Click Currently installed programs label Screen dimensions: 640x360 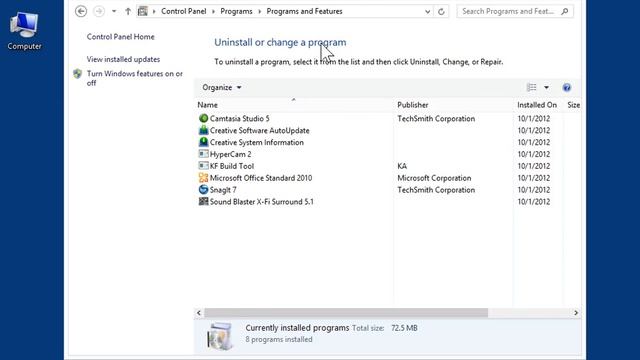pos(297,328)
